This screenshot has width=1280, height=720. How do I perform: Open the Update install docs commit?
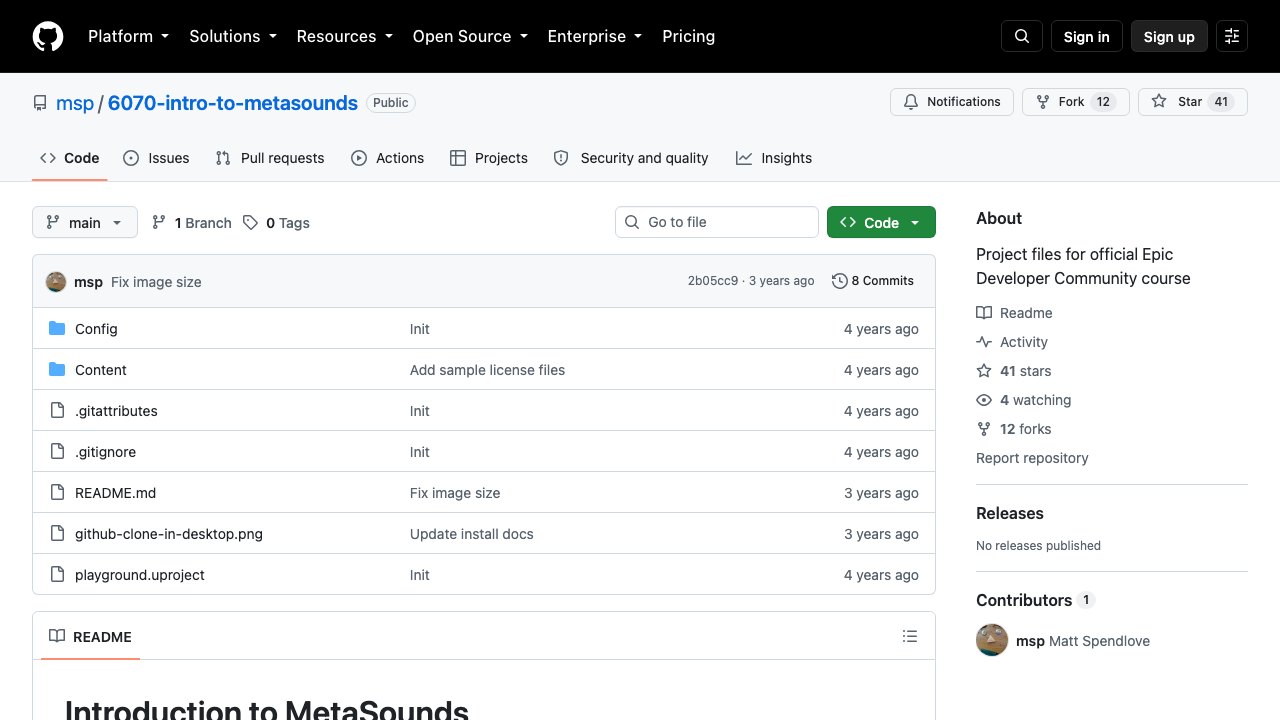472,534
